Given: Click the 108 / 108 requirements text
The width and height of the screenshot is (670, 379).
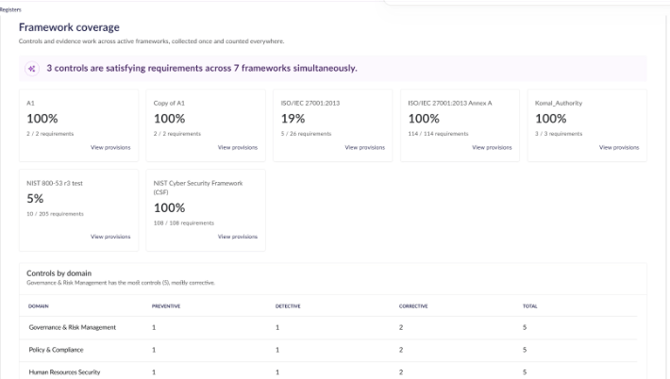Looking at the screenshot, I should pos(184,223).
